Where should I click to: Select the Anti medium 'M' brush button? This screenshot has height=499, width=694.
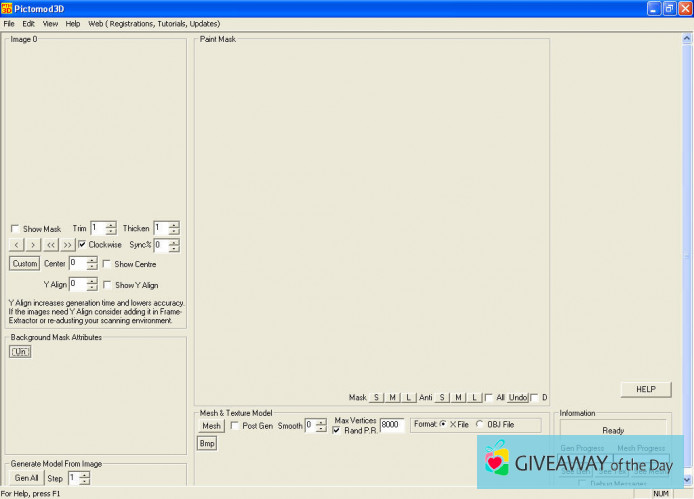459,398
